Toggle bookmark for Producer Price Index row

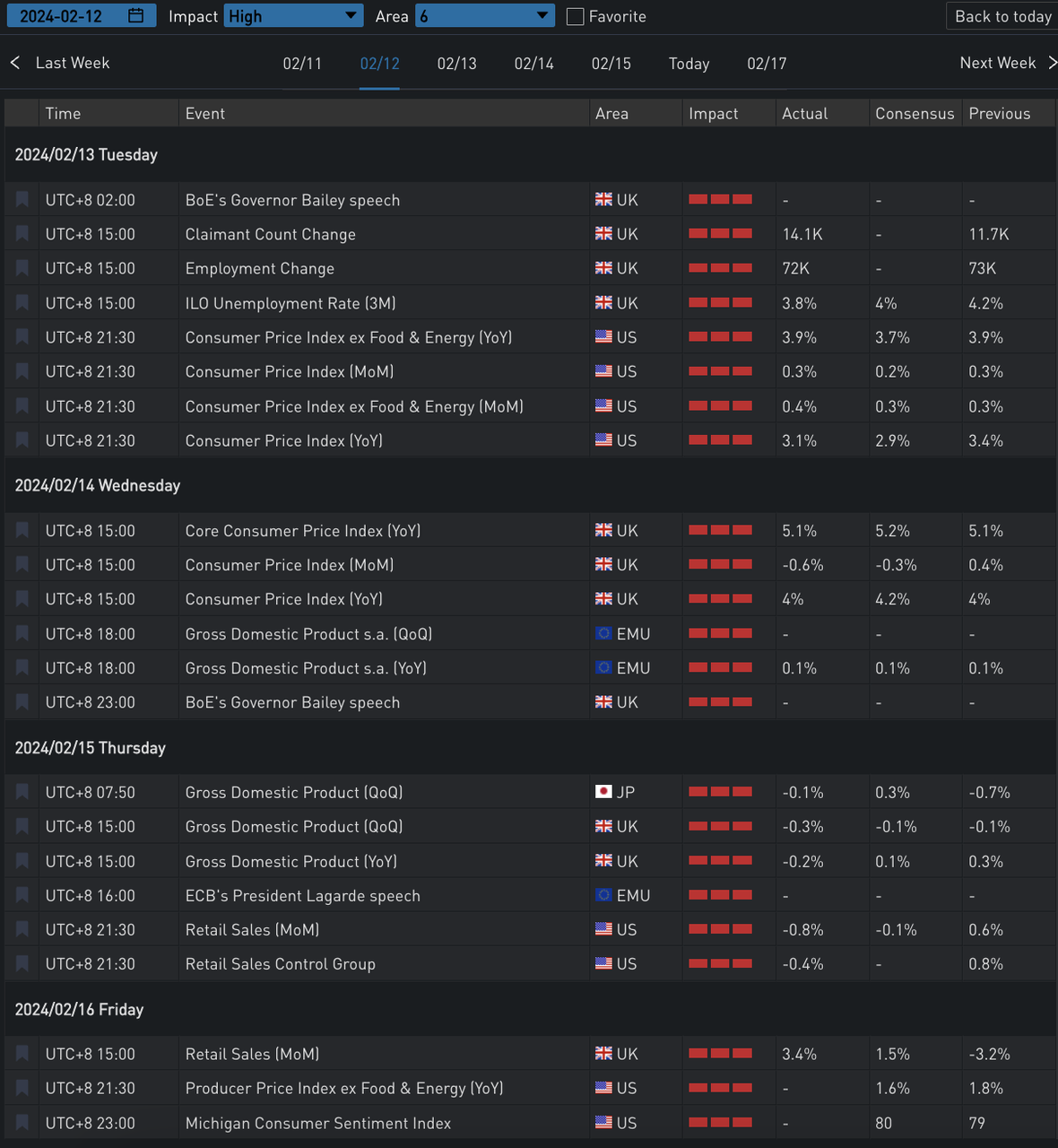coord(22,1088)
